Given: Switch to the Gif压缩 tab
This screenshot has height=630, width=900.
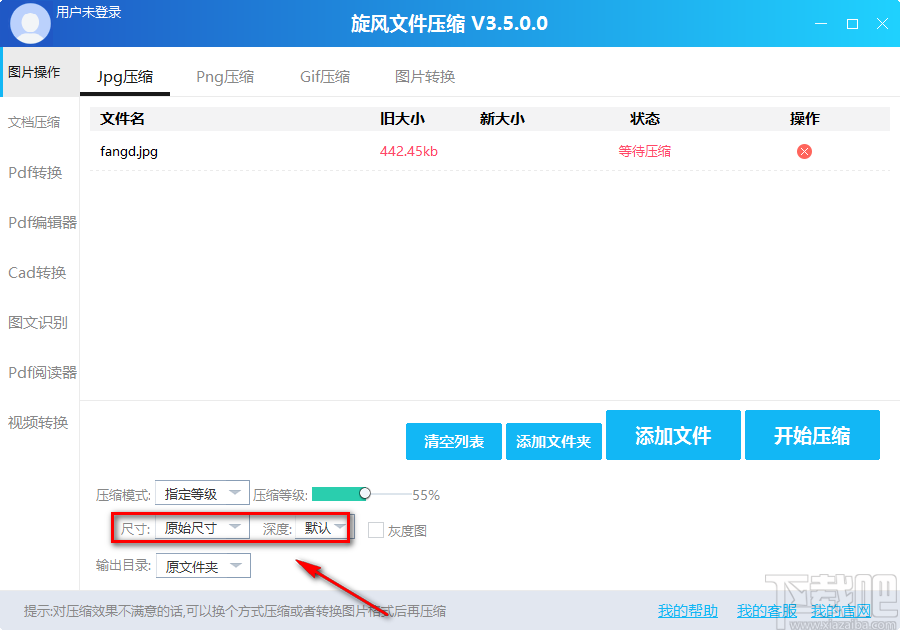Looking at the screenshot, I should click(324, 75).
